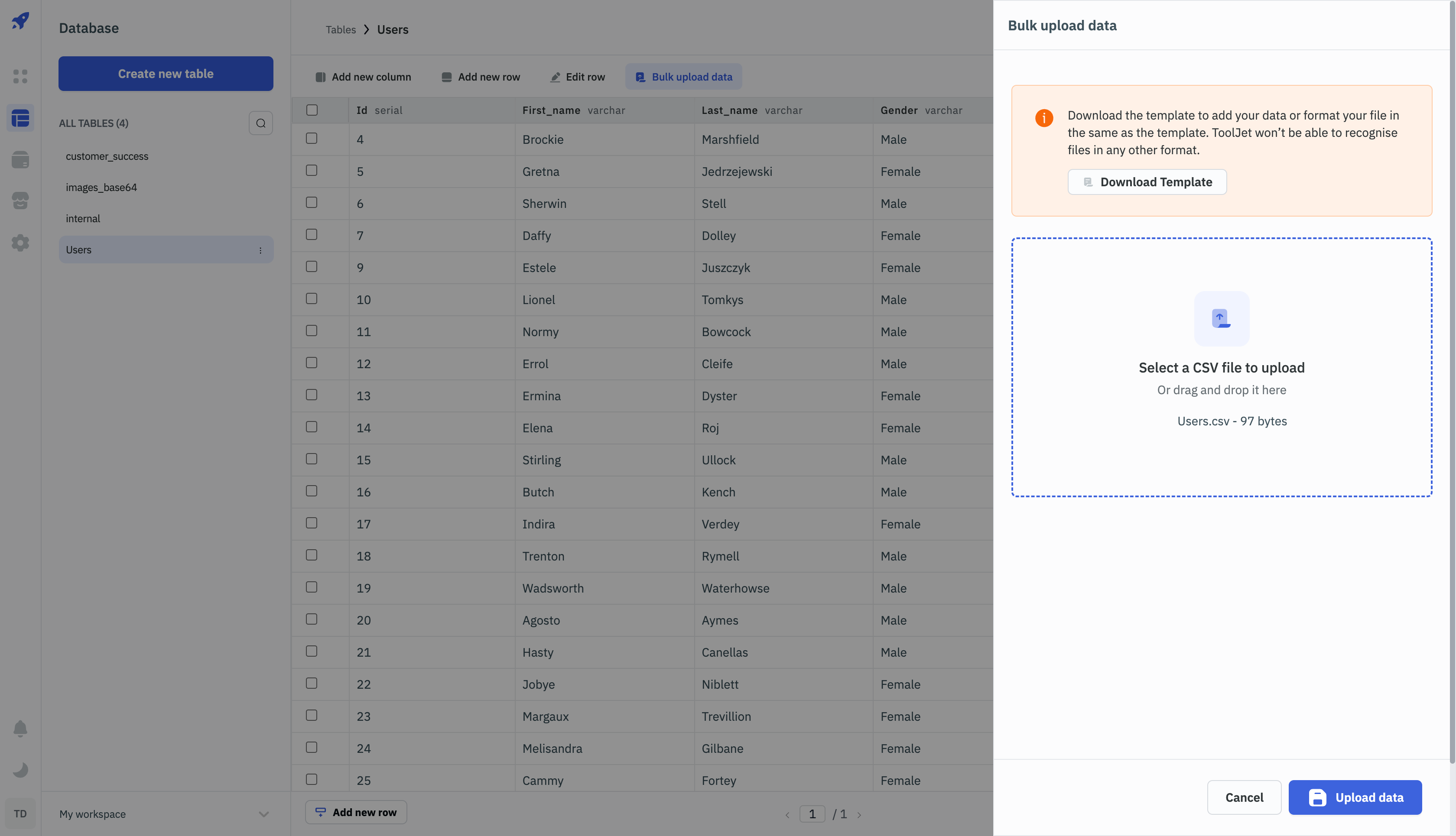Click the Download Template button
Screen dimensions: 1456x836
(x=1147, y=182)
